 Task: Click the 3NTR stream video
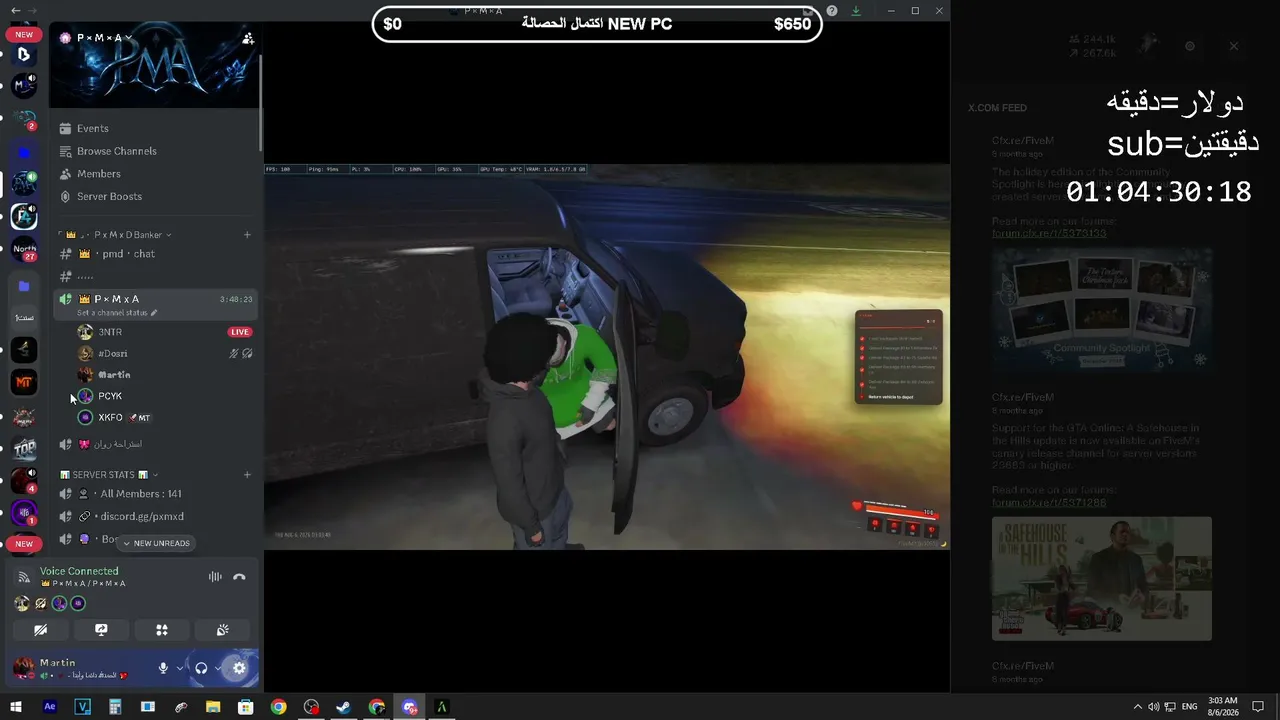click(607, 357)
